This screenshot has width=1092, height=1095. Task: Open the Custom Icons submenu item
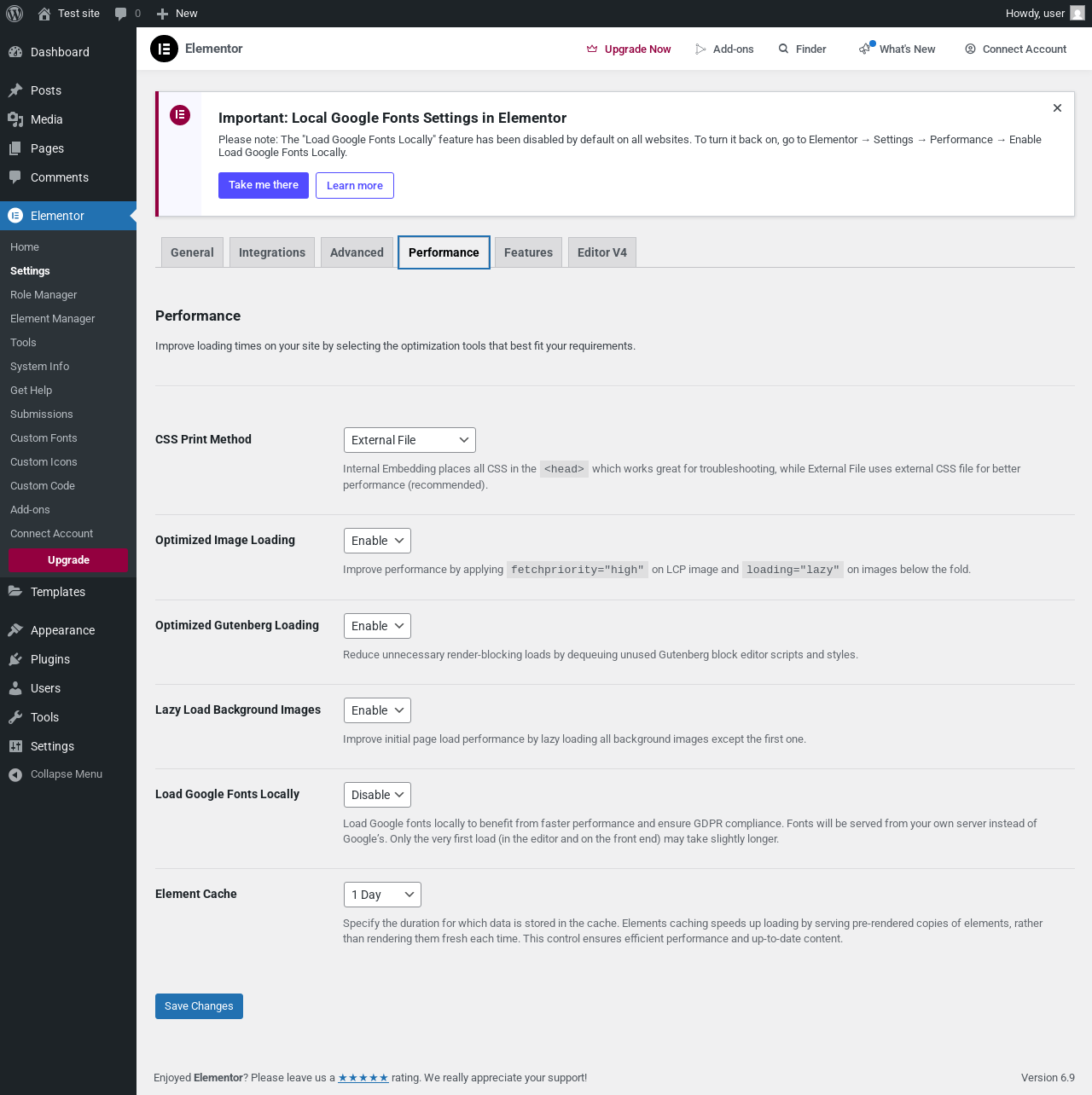click(x=44, y=462)
